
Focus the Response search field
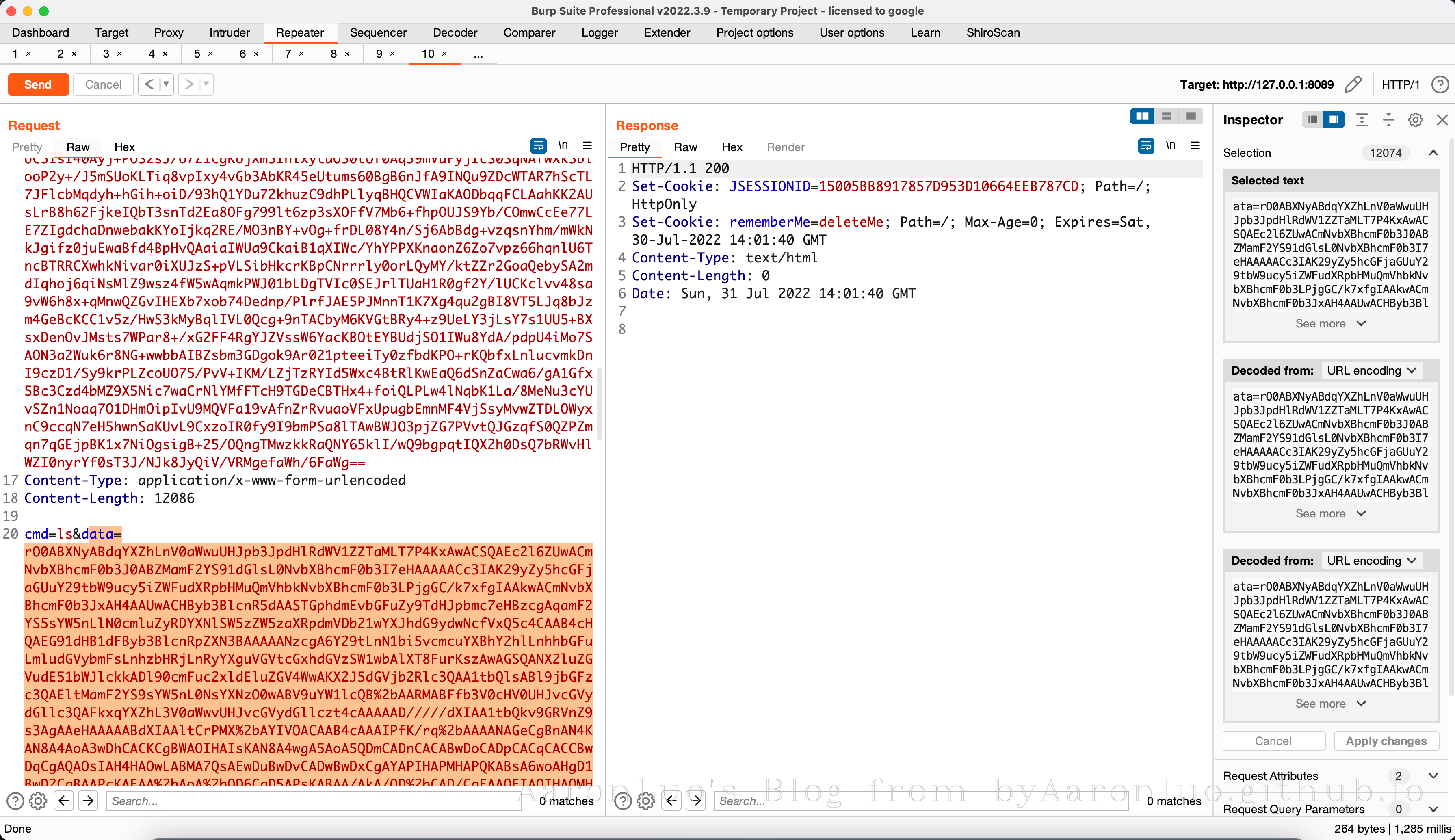tap(921, 801)
